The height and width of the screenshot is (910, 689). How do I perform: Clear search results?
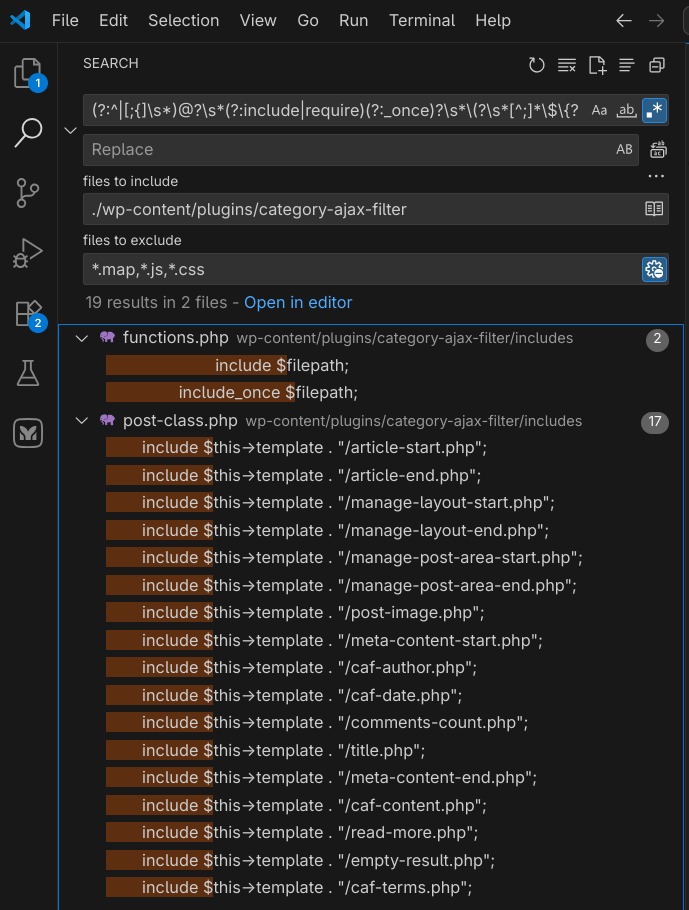[567, 64]
